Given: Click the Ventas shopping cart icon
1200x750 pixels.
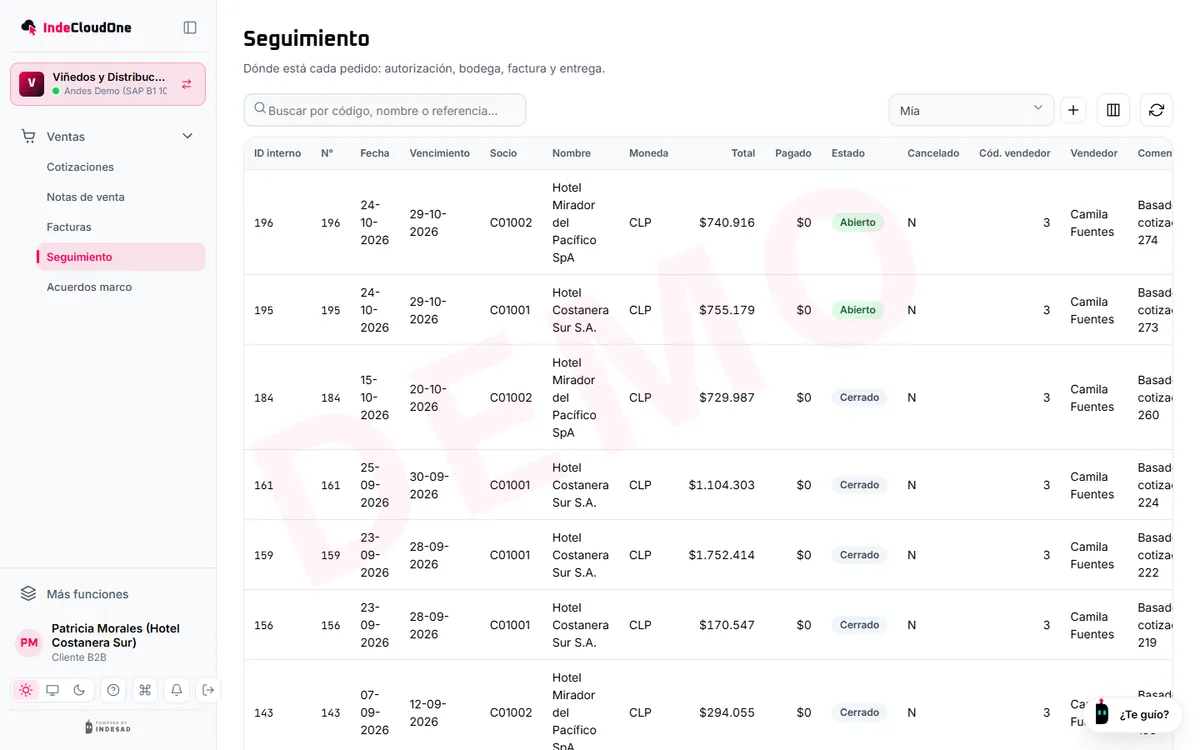Looking at the screenshot, I should [x=28, y=136].
